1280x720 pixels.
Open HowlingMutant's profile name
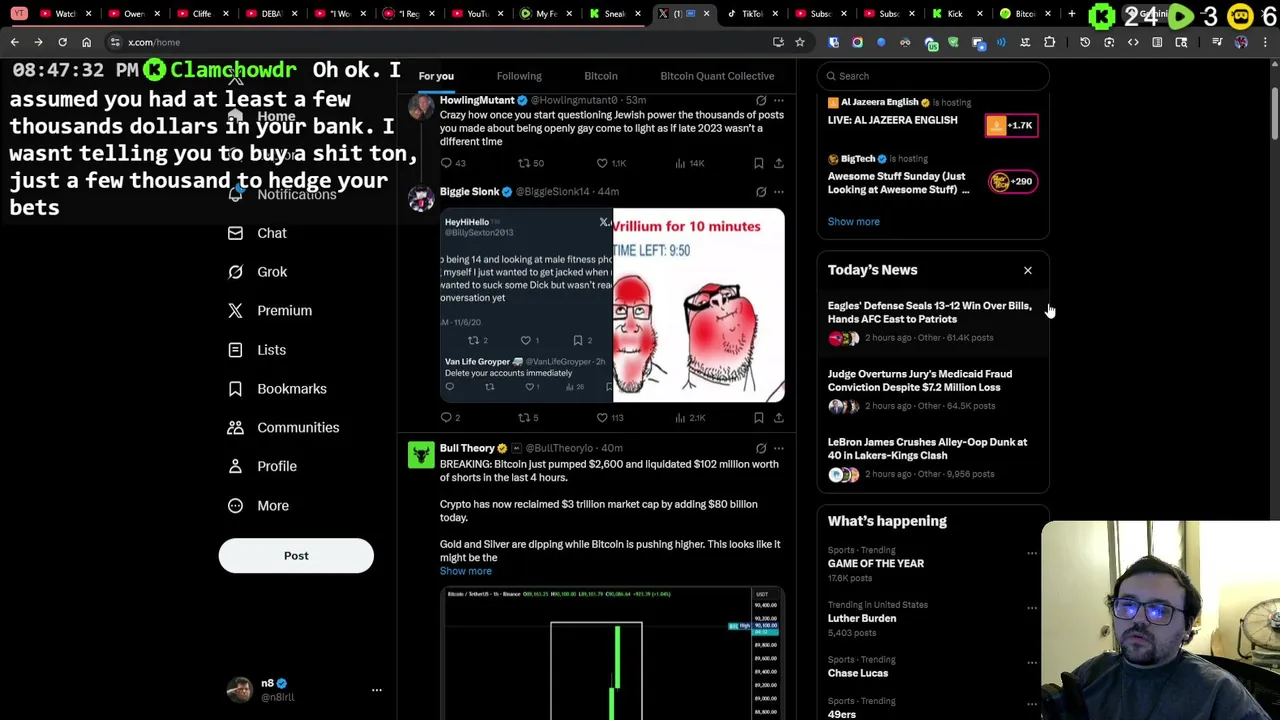pos(477,100)
